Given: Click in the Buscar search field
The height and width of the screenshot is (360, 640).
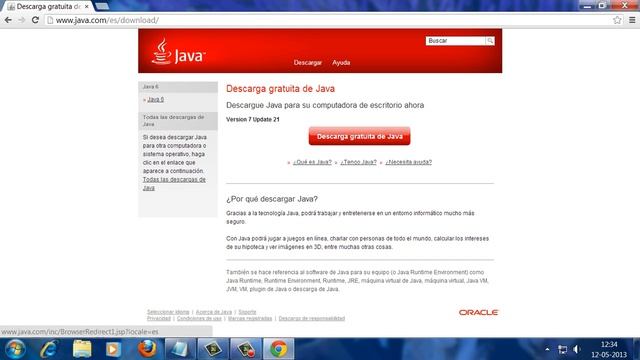Looking at the screenshot, I should 456,41.
